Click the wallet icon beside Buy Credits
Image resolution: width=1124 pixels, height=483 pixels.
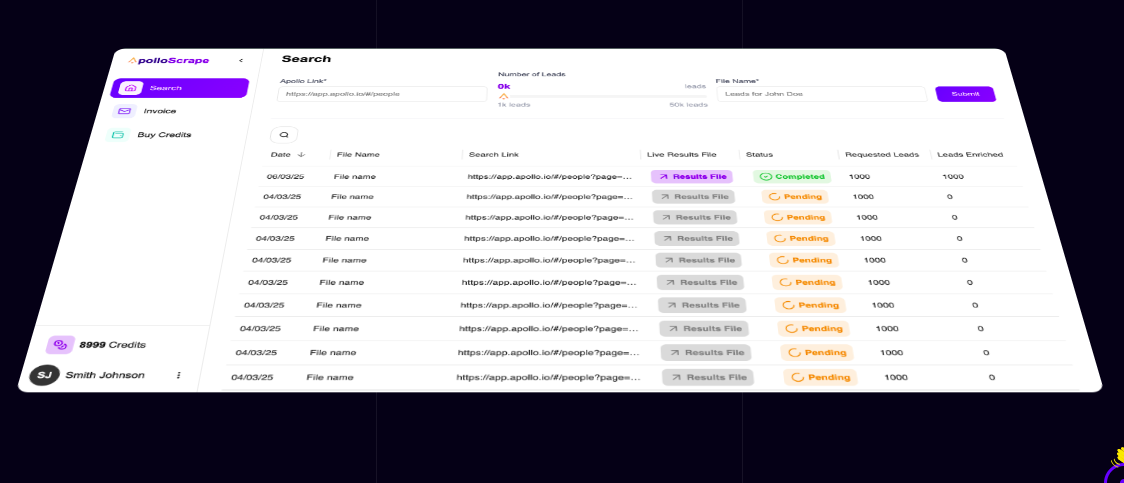pyautogui.click(x=118, y=135)
